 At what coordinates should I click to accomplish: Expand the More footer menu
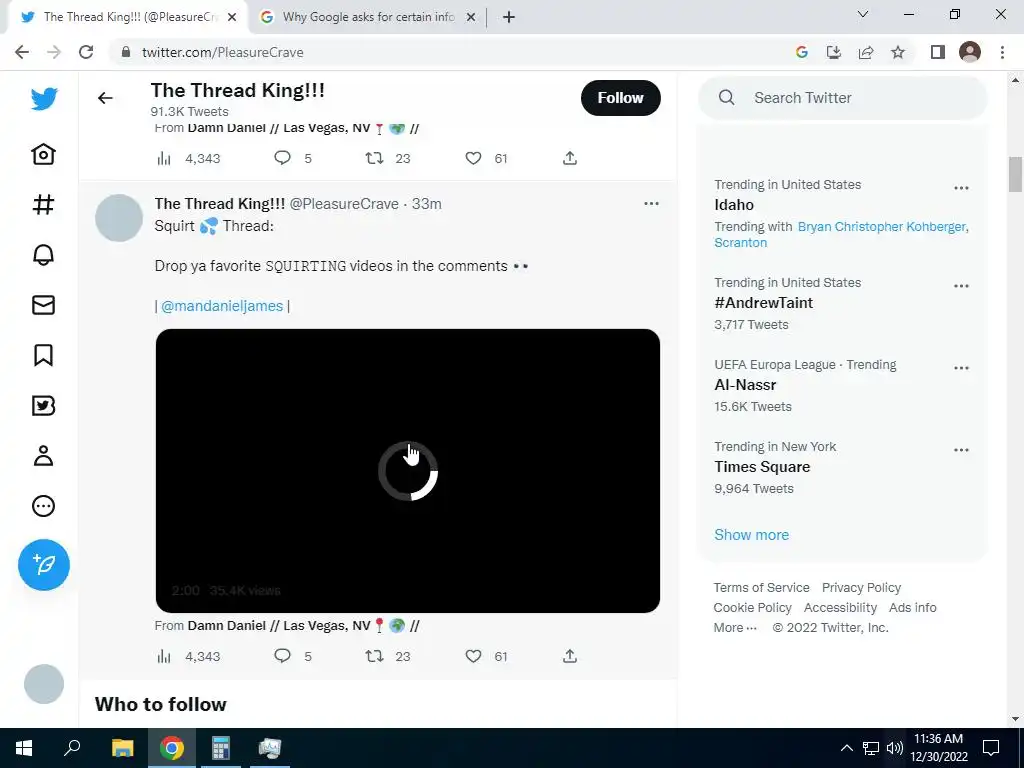click(735, 628)
